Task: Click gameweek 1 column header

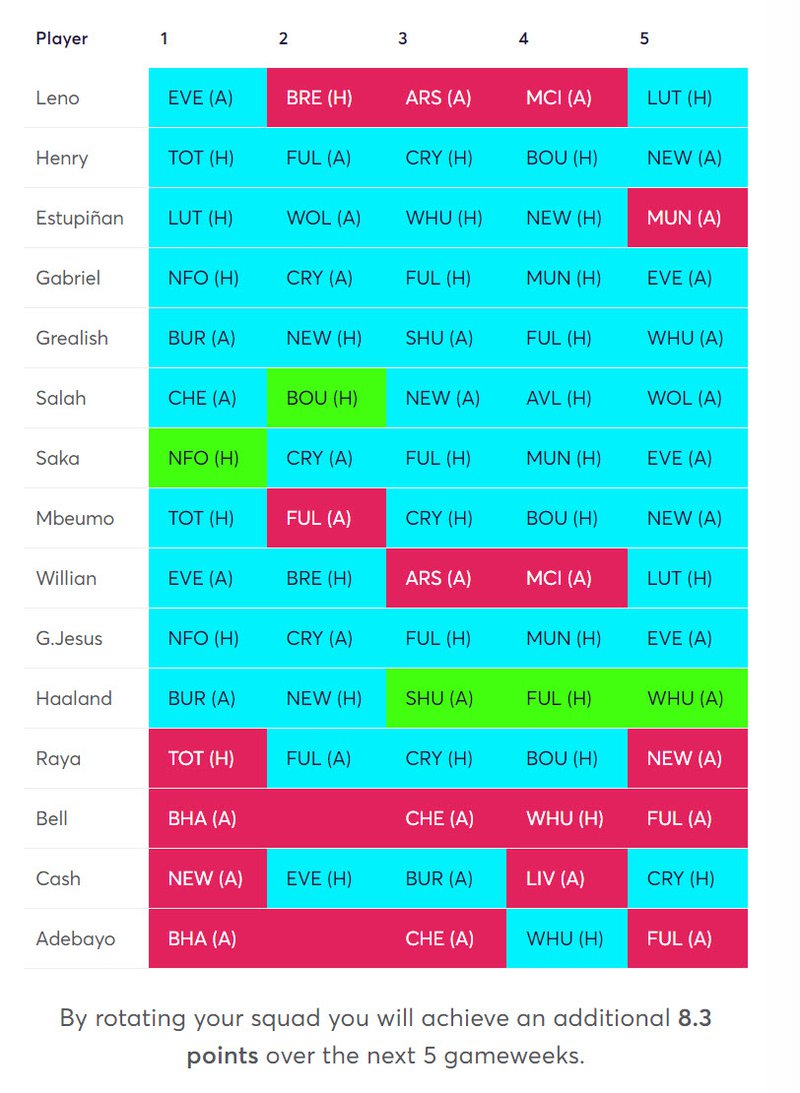Action: point(164,38)
